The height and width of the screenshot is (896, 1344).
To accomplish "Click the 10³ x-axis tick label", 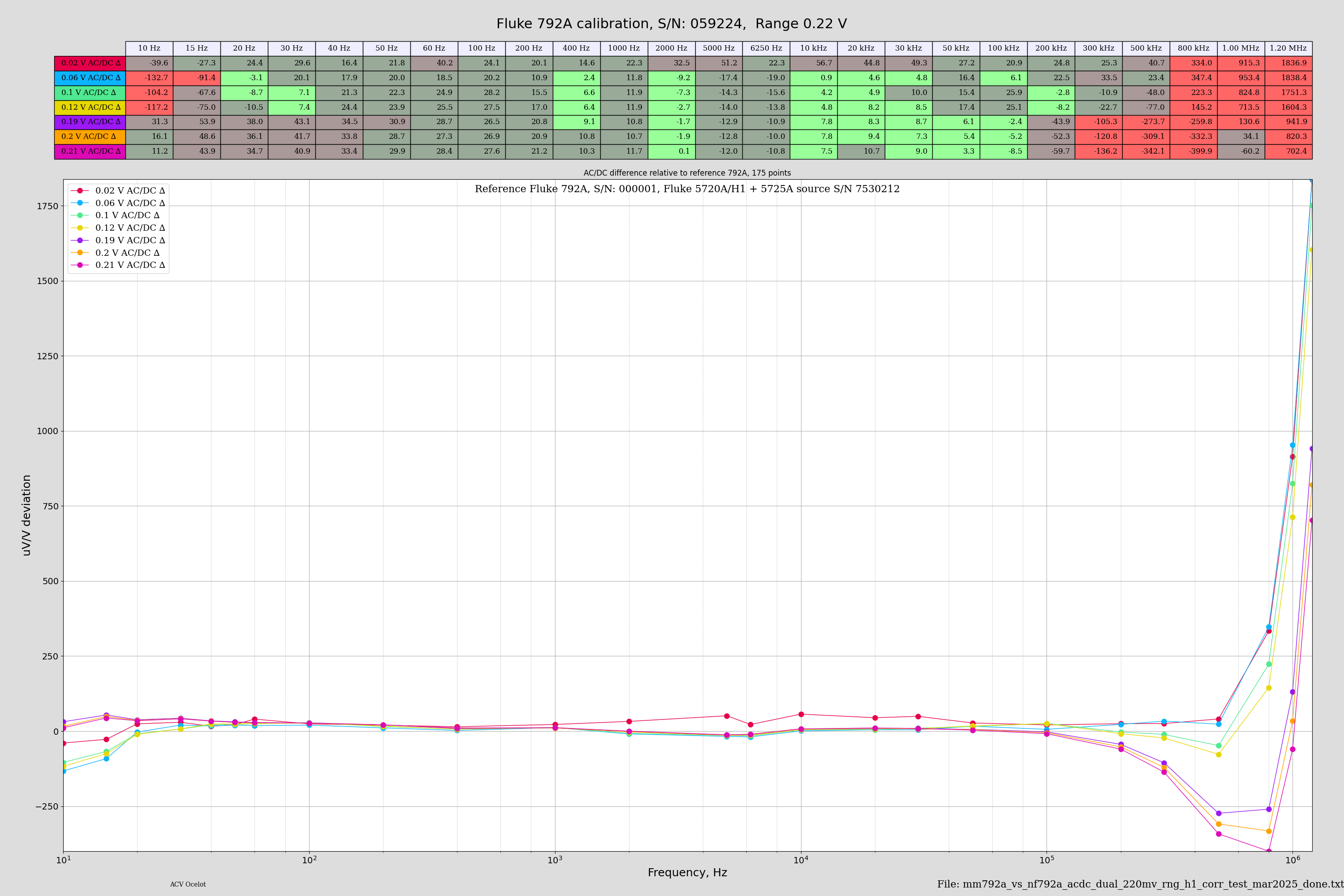I will [x=555, y=860].
